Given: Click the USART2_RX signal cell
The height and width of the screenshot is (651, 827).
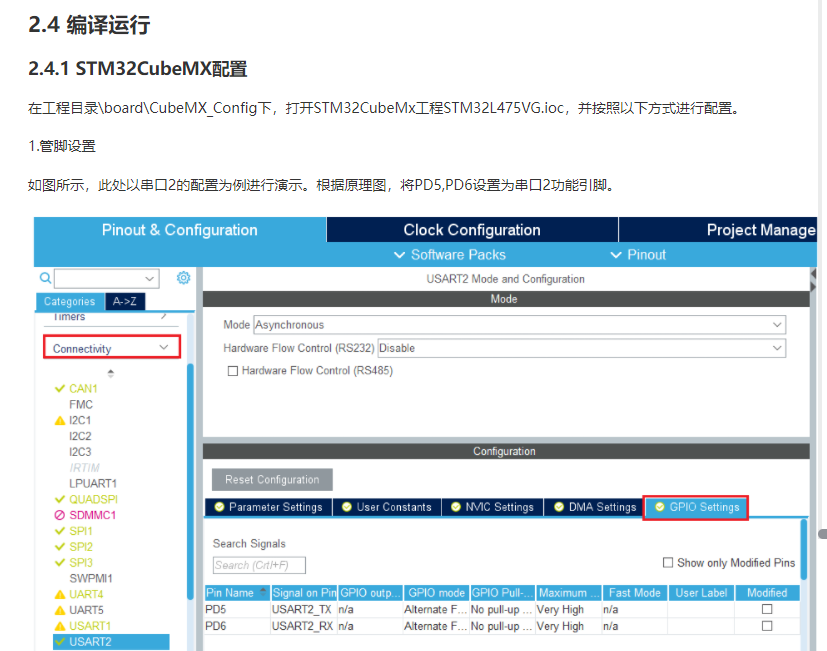Looking at the screenshot, I should 304,626.
